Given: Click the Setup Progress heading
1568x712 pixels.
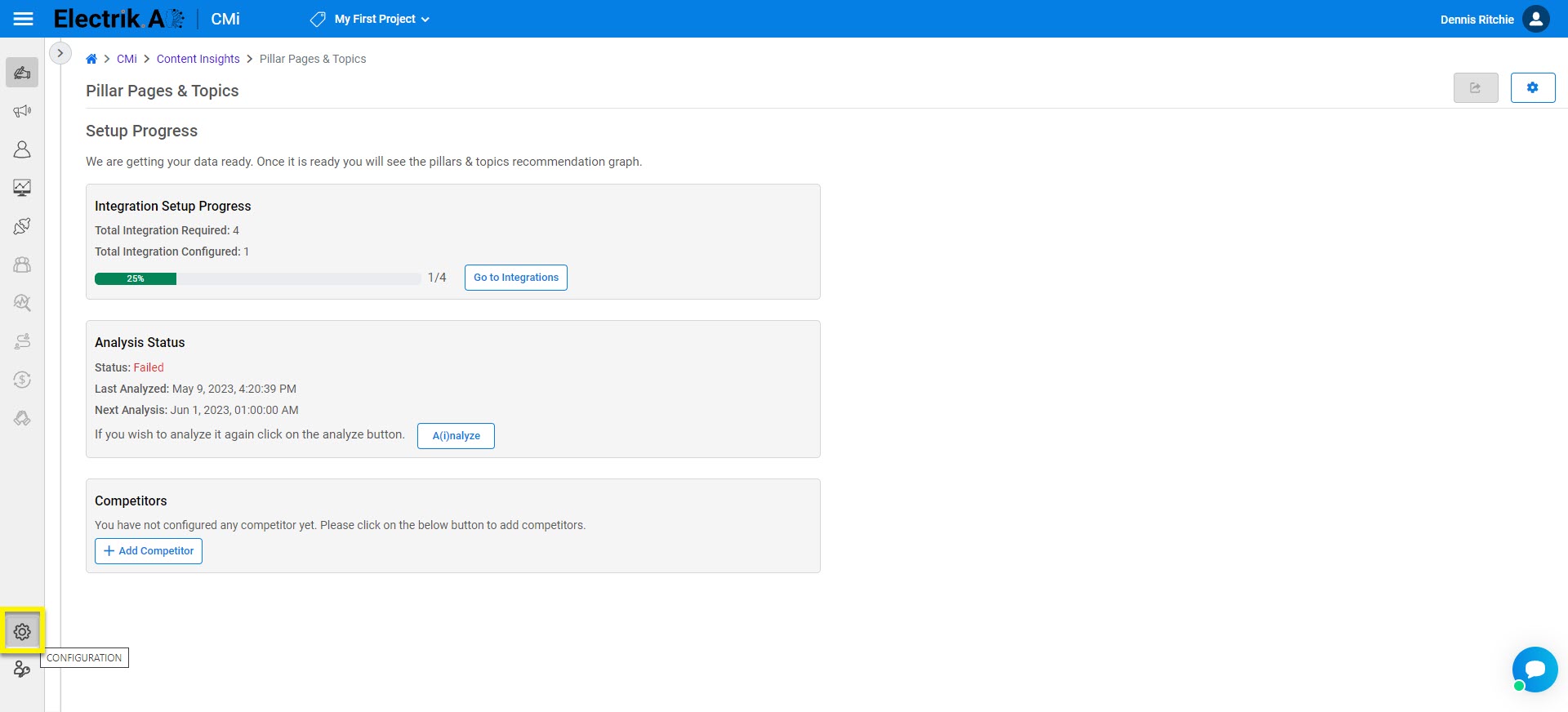Looking at the screenshot, I should point(141,131).
